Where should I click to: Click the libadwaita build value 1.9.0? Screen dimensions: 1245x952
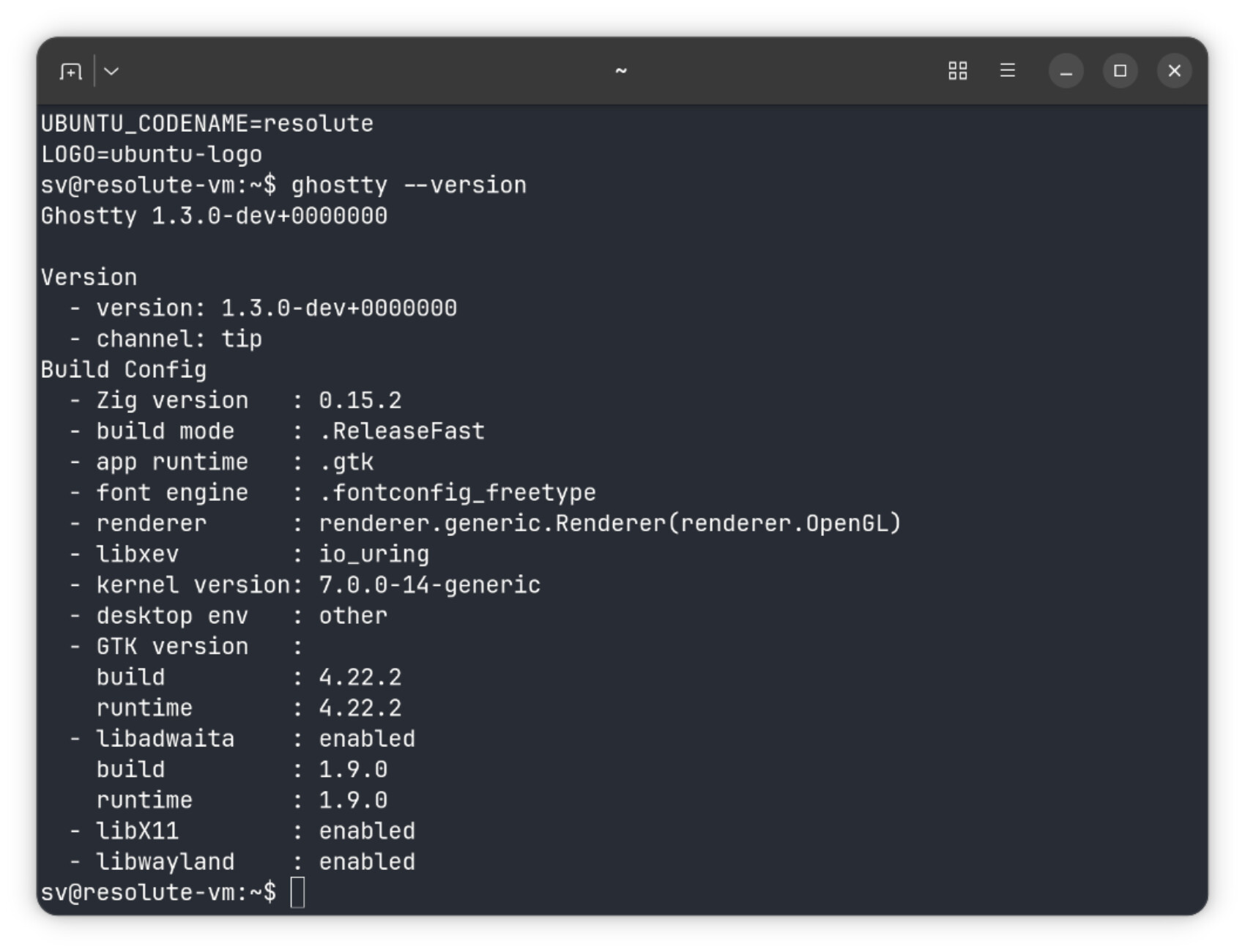353,770
